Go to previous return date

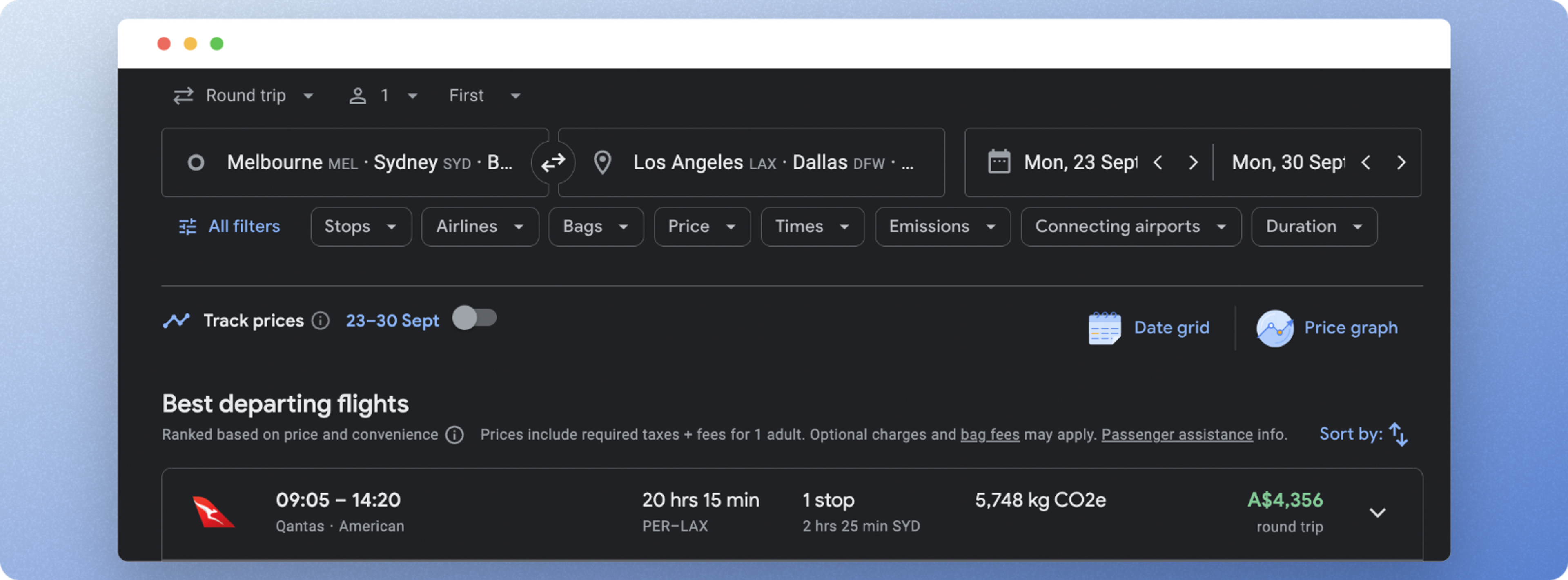point(1366,162)
